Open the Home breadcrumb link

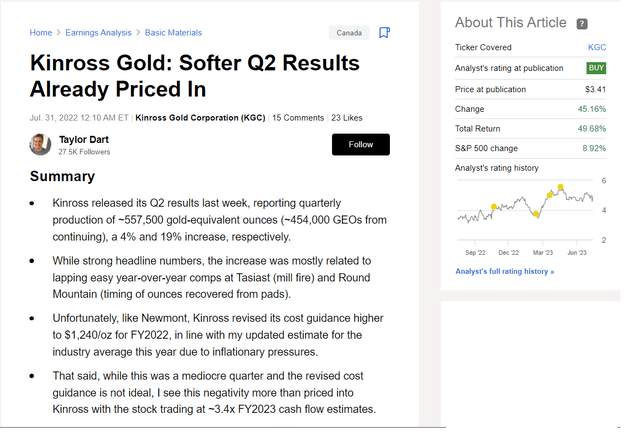click(41, 32)
